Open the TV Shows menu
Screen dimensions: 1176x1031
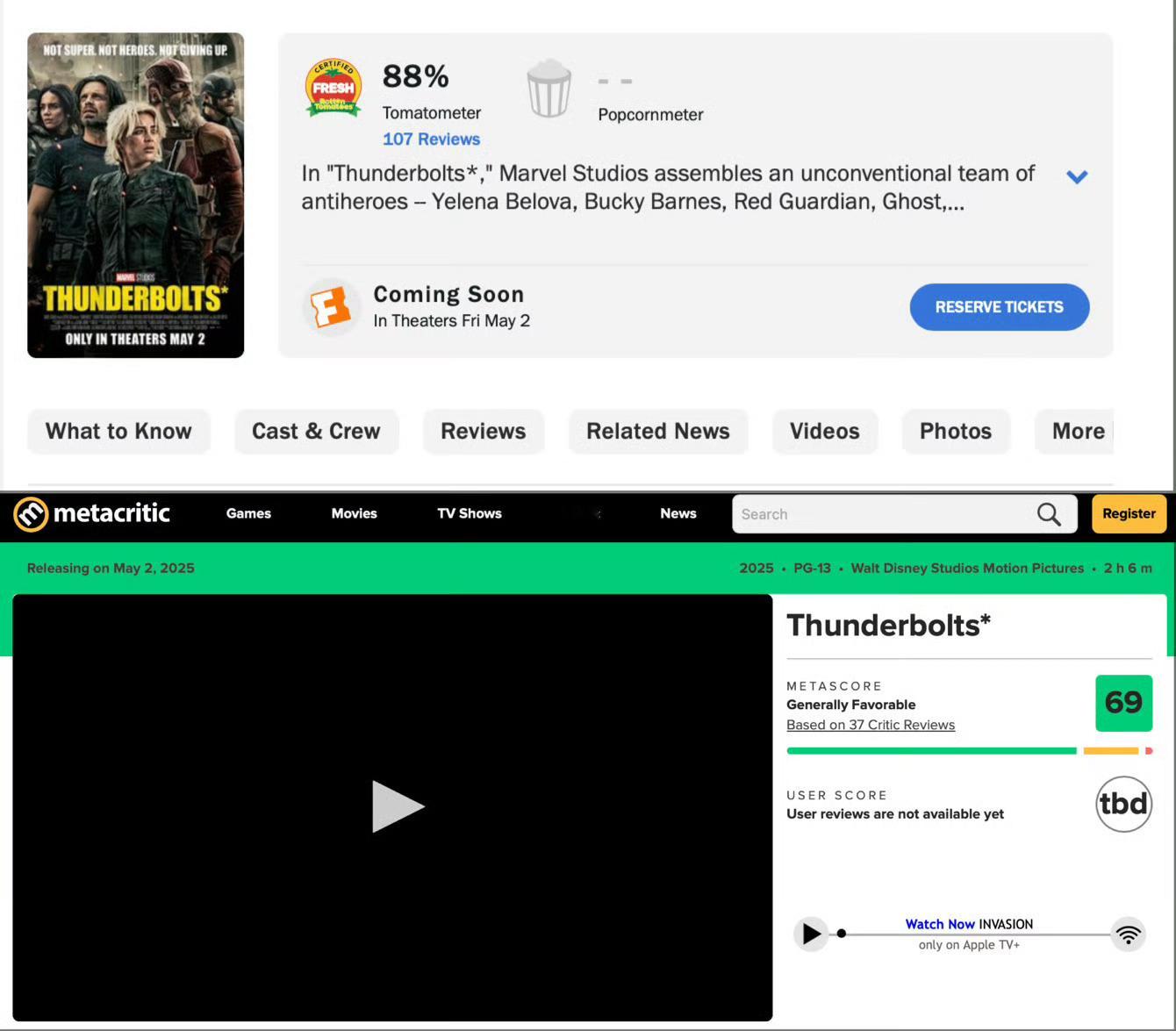point(470,513)
